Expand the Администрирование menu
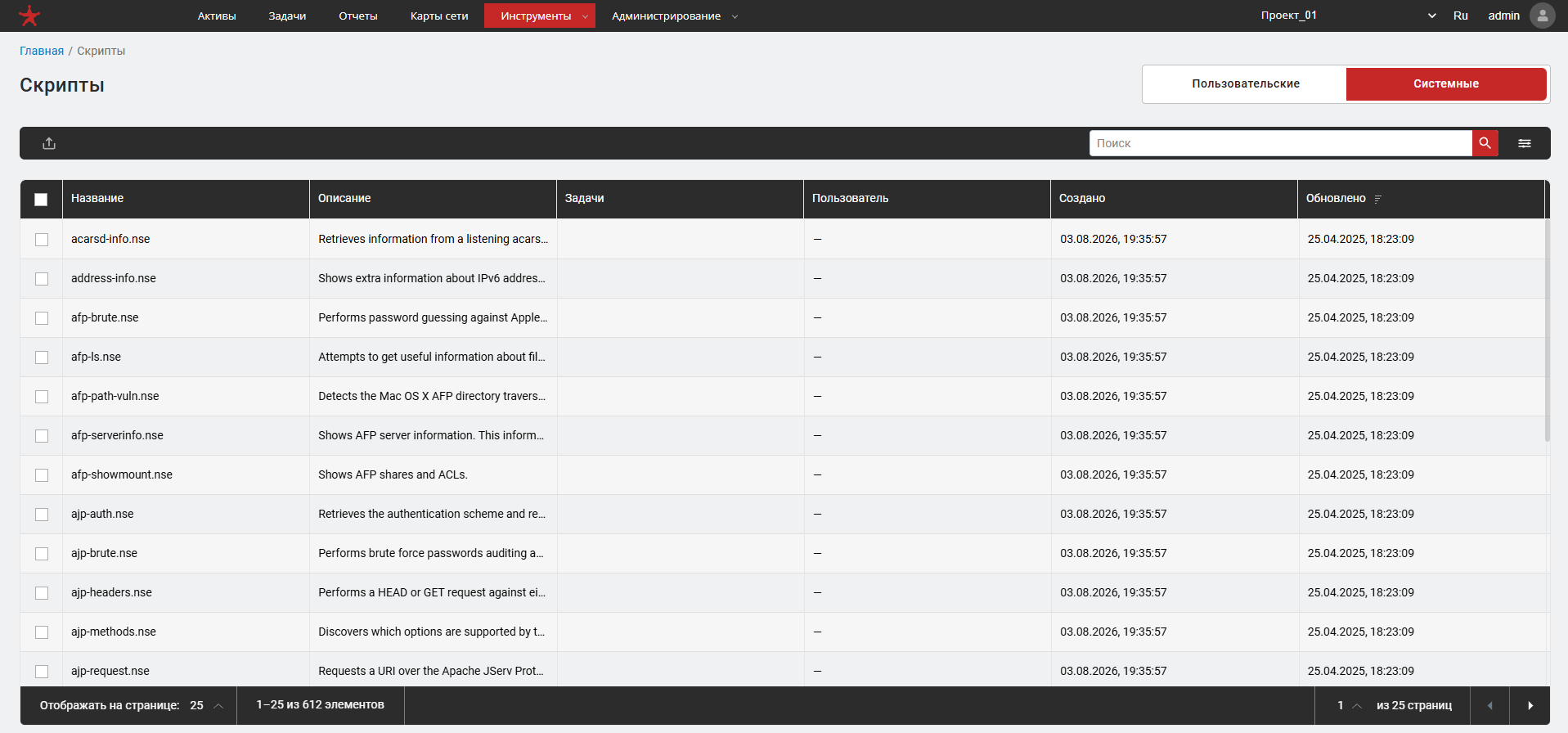1568x733 pixels. 675,16
